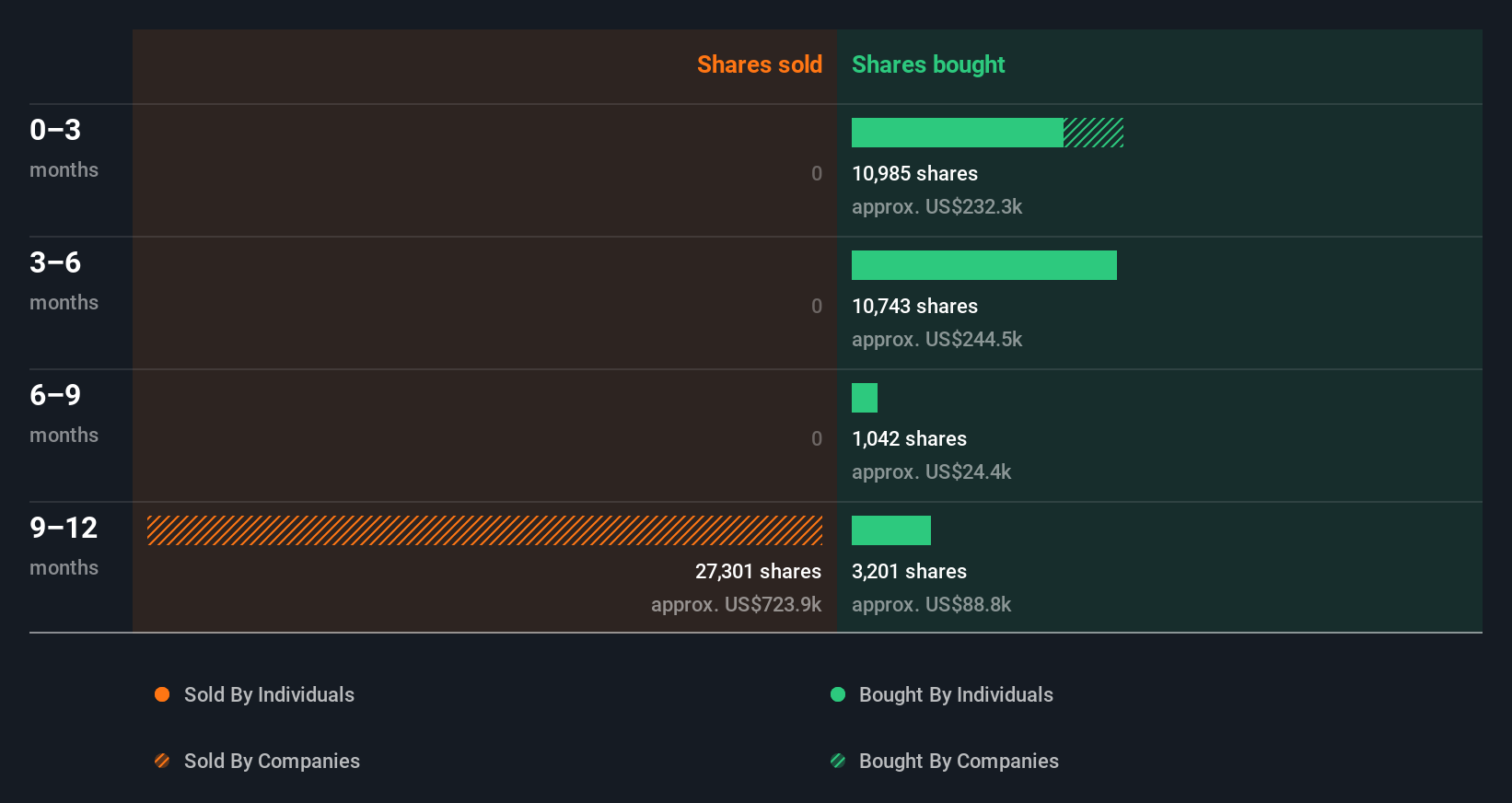
Task: Click the approx. US$723.9k sold amount
Action: (736, 604)
